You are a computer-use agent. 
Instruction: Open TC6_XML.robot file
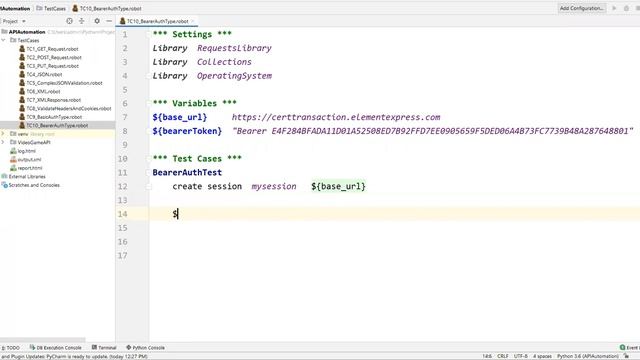(43, 91)
